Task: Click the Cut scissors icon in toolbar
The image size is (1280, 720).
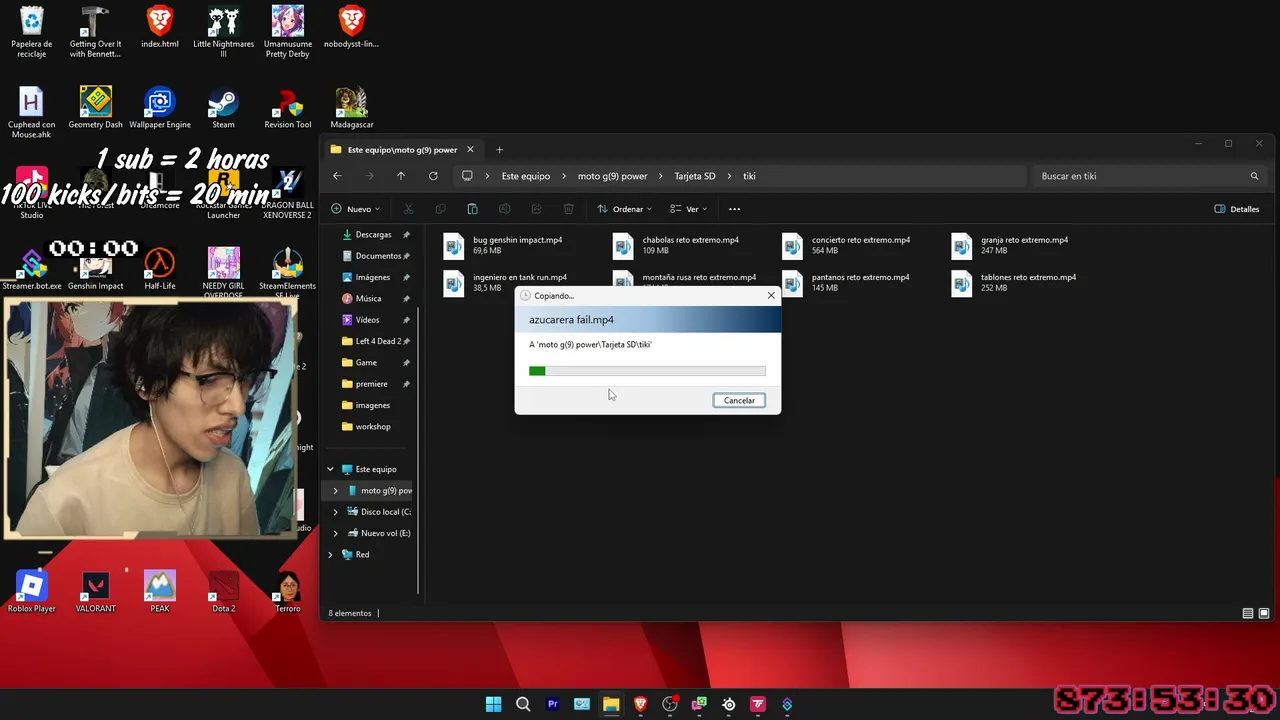Action: coord(408,209)
